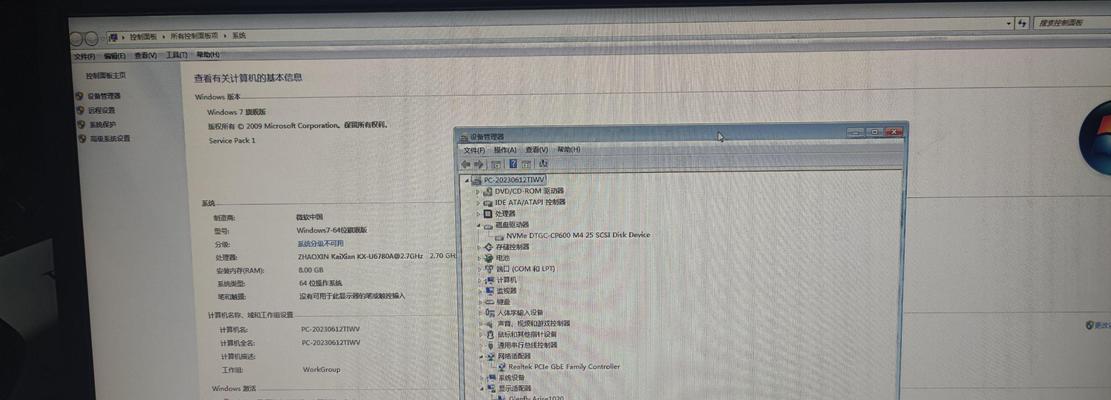Open the 远程设置 sidebar link
1111x400 pixels.
[102, 110]
